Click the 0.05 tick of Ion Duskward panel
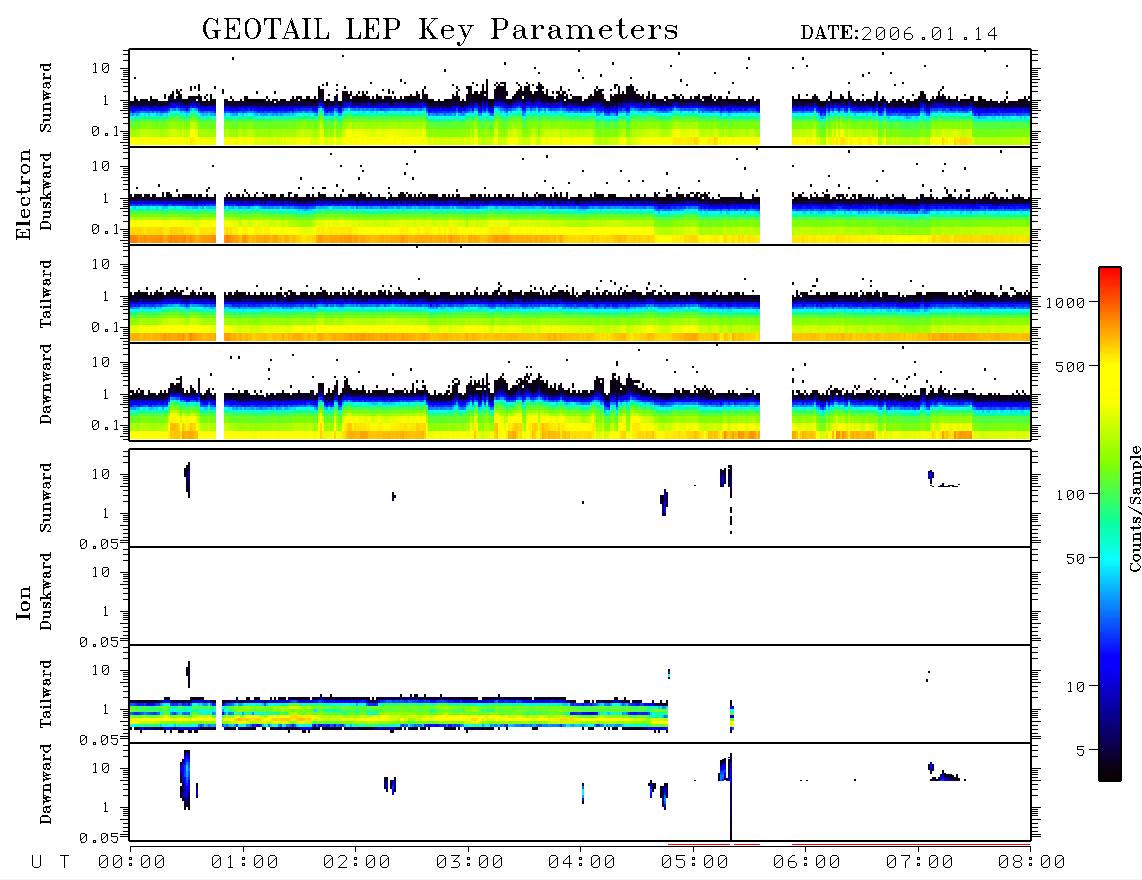1142x880 pixels. tap(98, 642)
